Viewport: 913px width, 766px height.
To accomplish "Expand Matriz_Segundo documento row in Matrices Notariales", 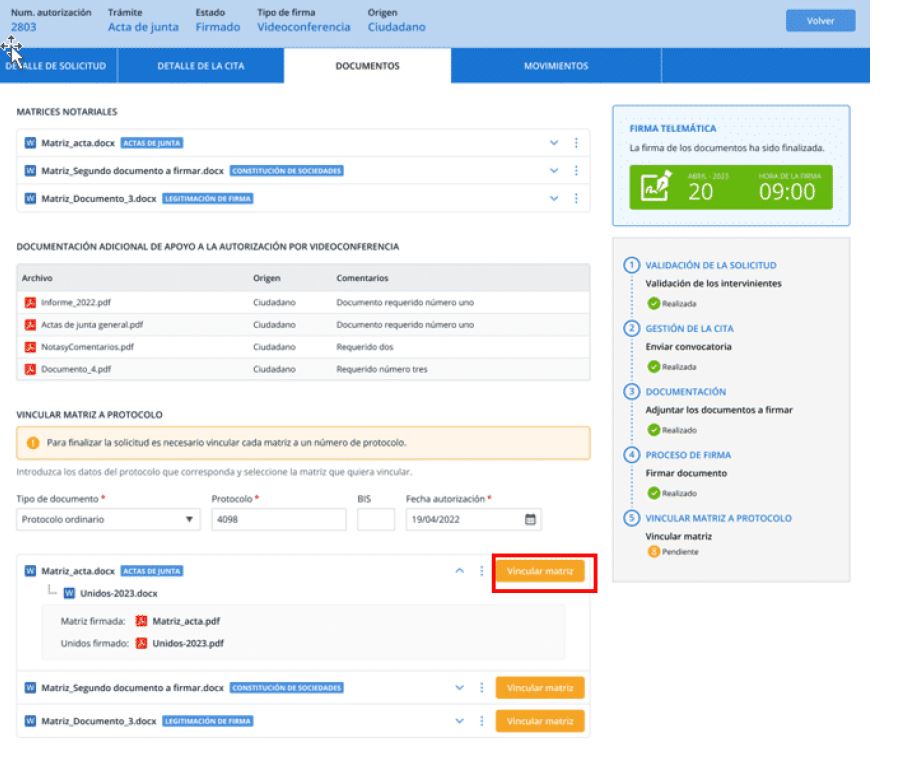I will coord(554,171).
